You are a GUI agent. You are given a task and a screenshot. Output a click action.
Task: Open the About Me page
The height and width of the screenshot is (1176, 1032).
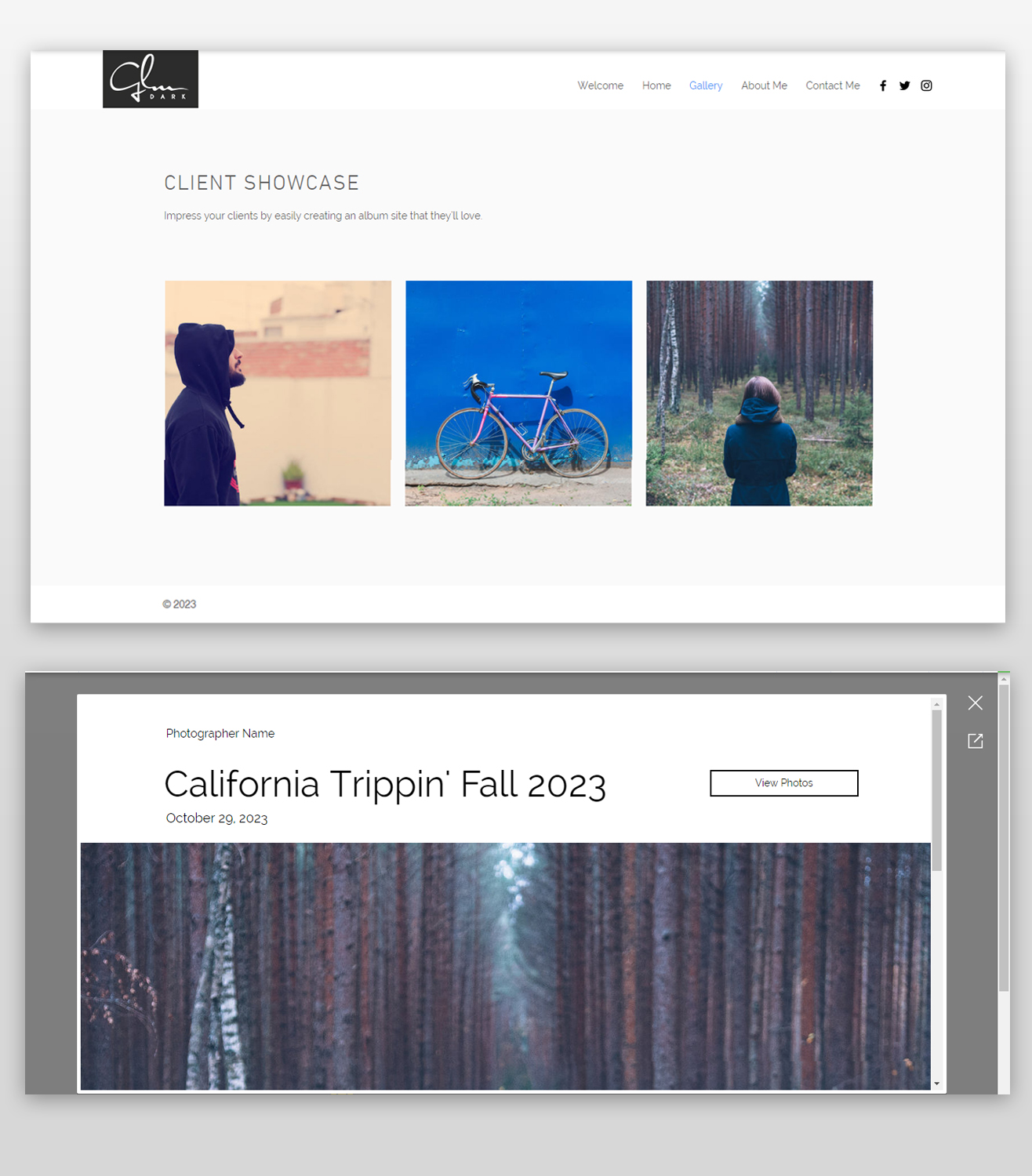click(764, 85)
